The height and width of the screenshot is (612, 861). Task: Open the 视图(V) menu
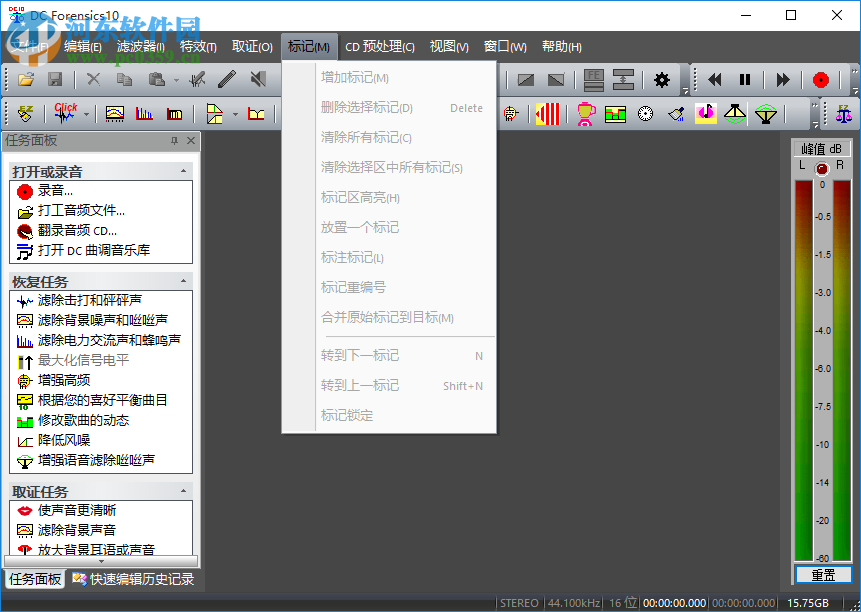pos(449,47)
